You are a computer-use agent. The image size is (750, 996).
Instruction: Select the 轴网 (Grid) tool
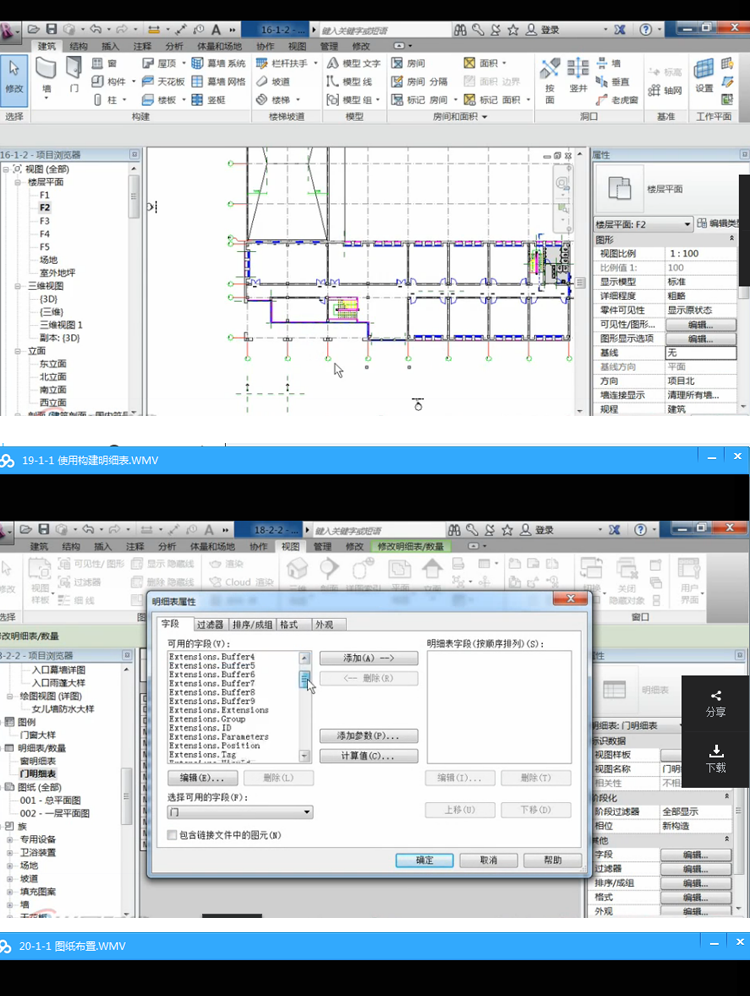point(666,90)
